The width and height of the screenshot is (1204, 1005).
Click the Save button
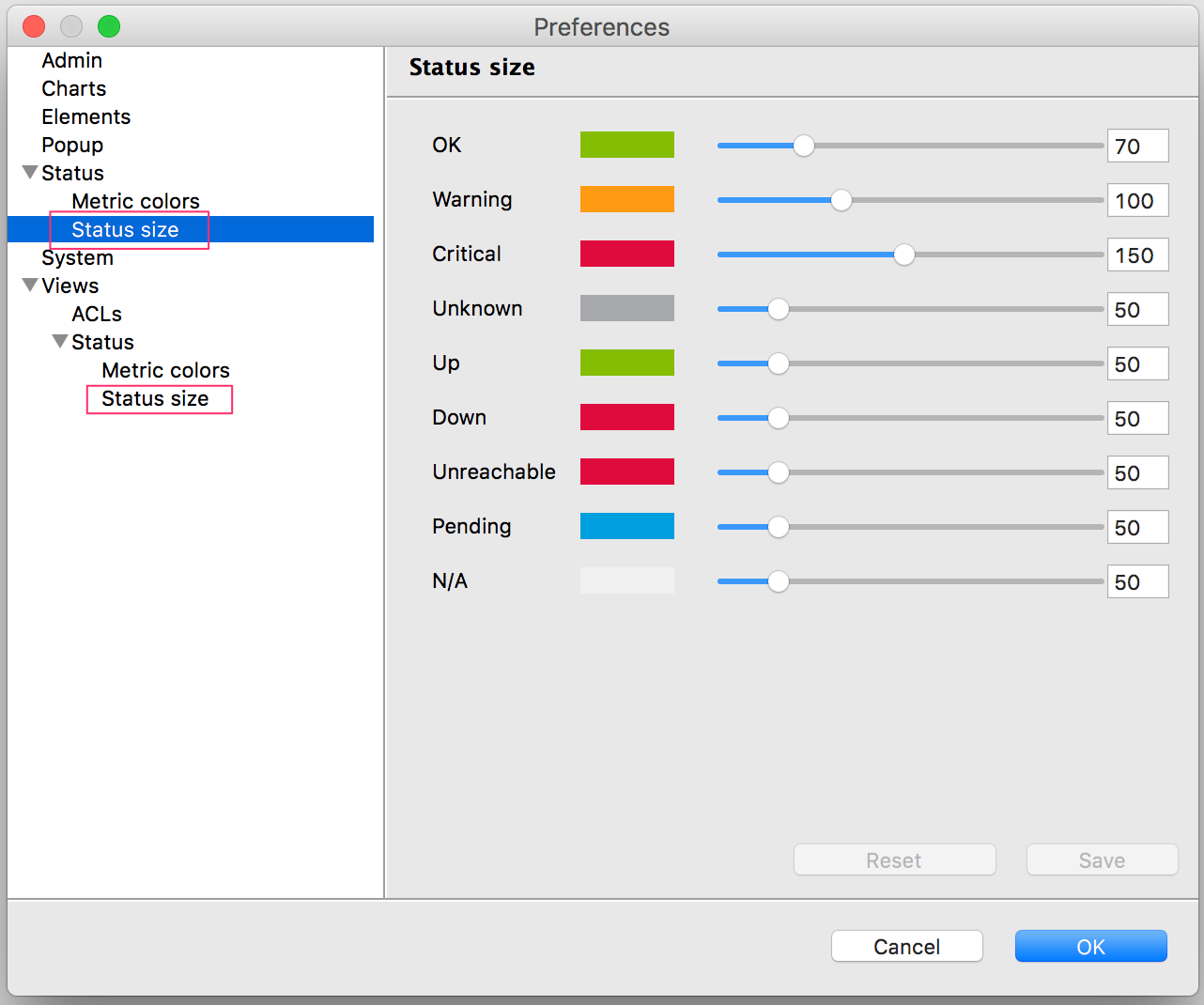point(1101,859)
